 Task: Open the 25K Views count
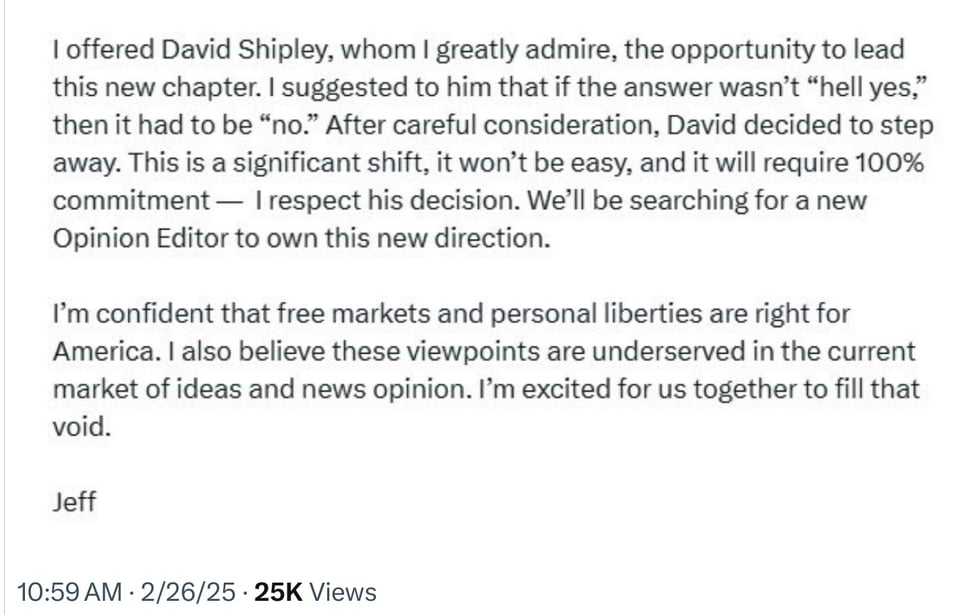(316, 592)
